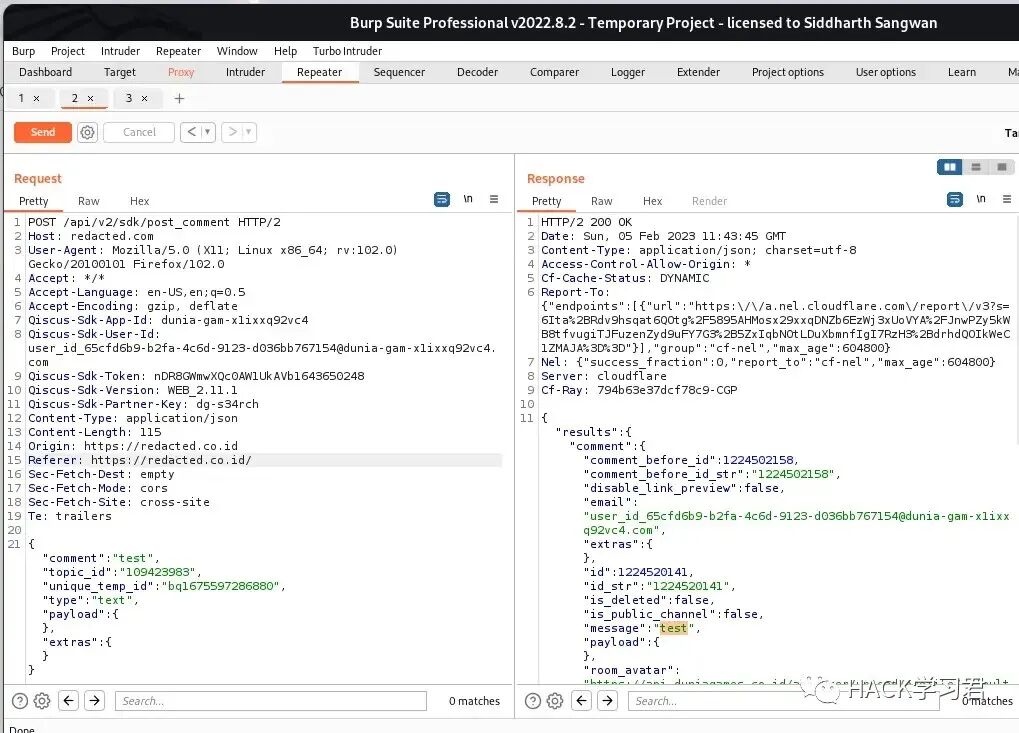This screenshot has width=1019, height=733.
Task: Switch to the Logger tab
Action: tap(628, 72)
